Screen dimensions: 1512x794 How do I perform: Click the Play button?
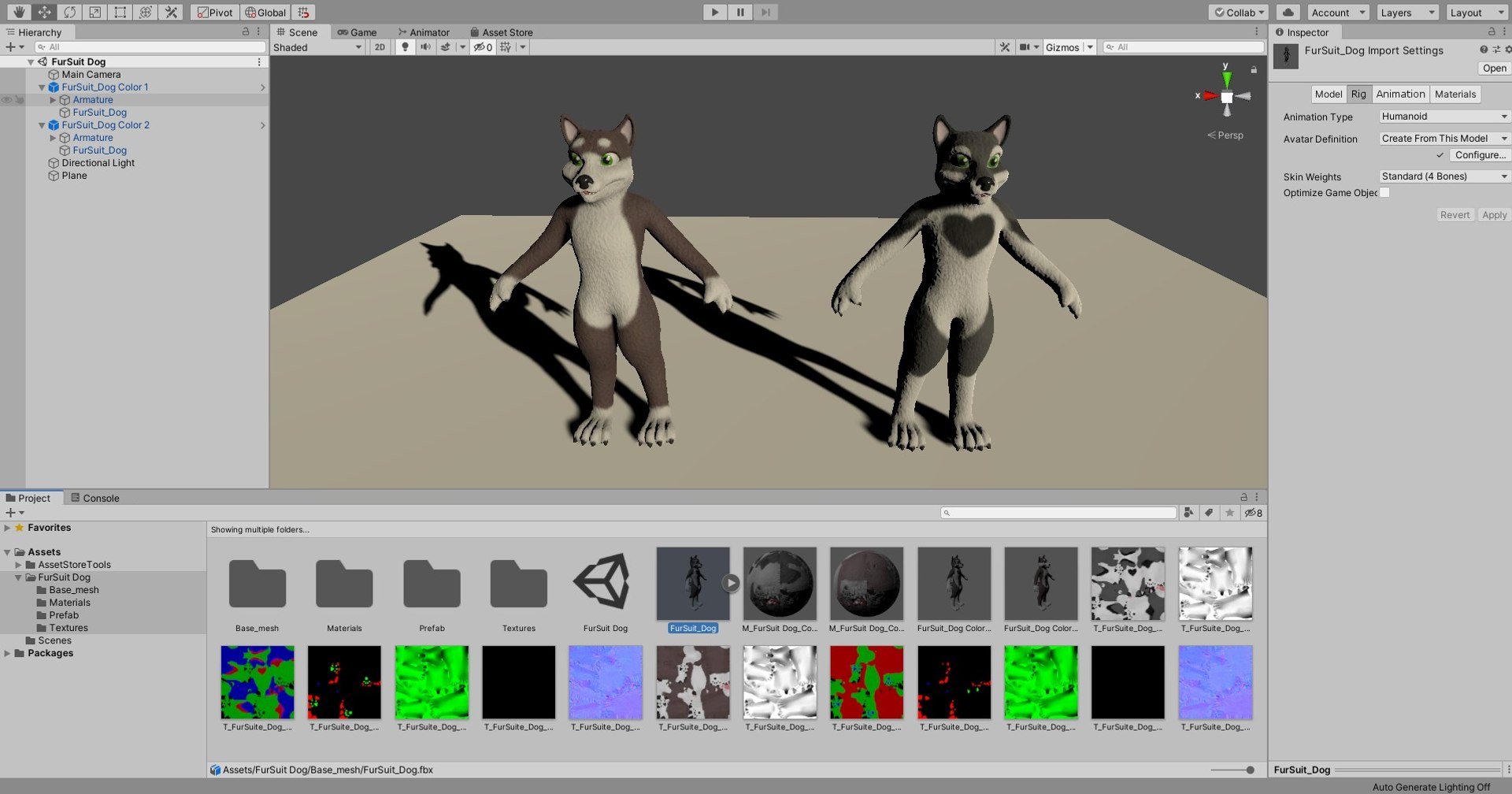pyautogui.click(x=714, y=12)
